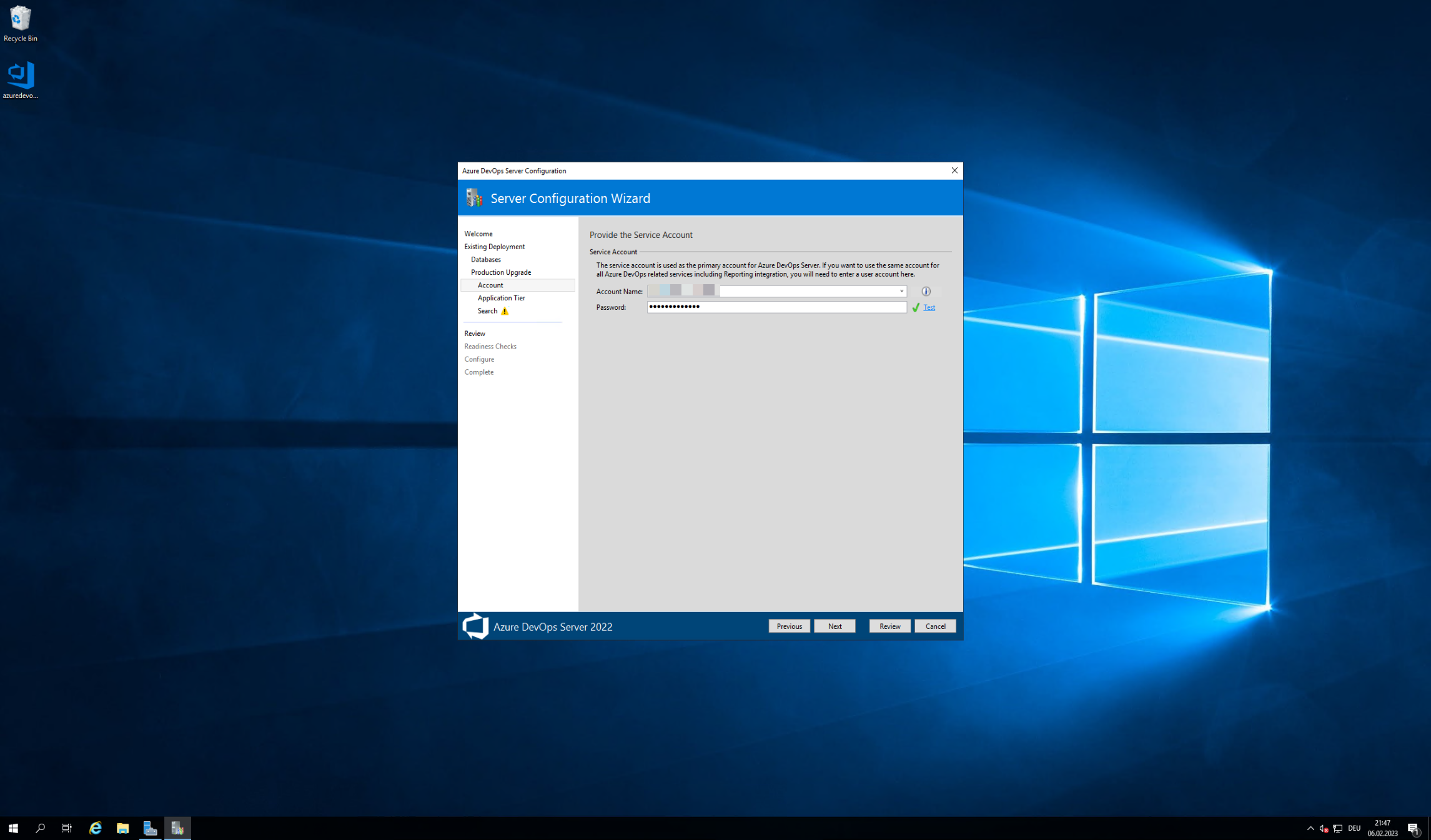1431x840 pixels.
Task: Launch Internet Explorer from taskbar
Action: click(95, 828)
